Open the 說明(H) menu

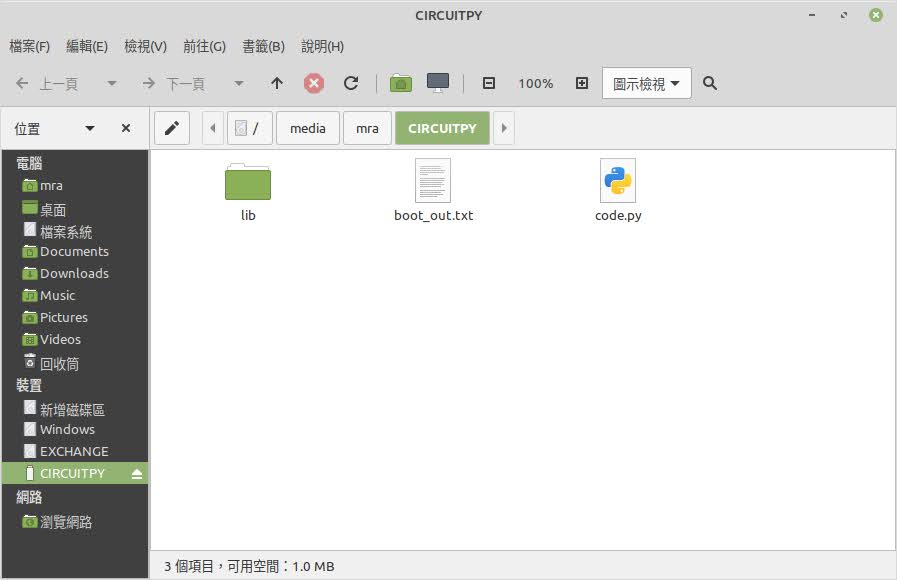323,46
